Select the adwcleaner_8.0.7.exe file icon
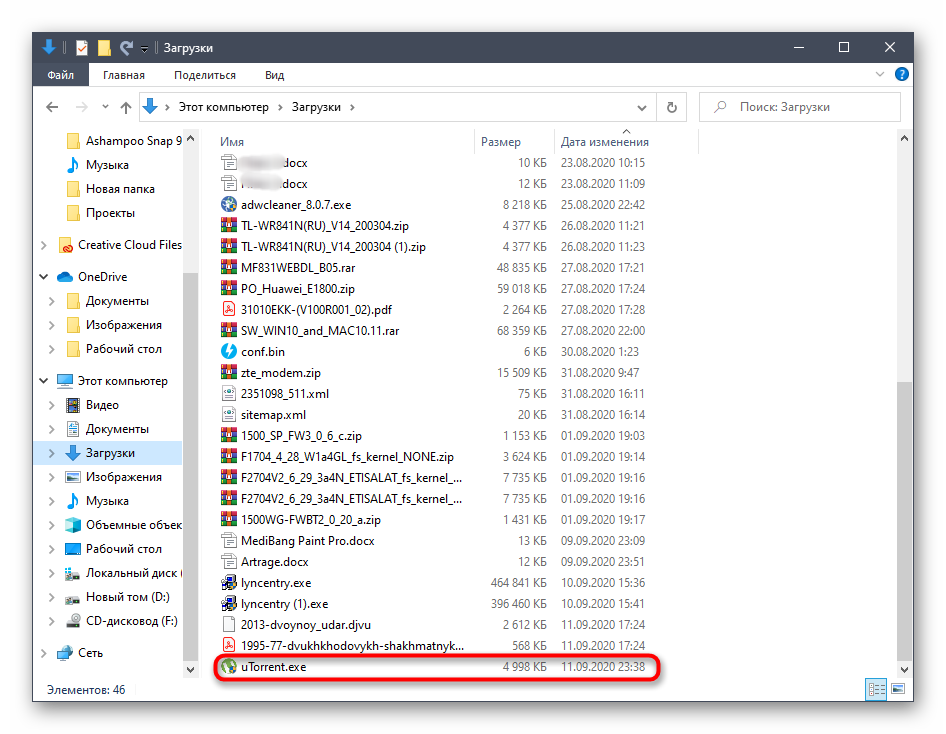946x734 pixels. [229, 204]
